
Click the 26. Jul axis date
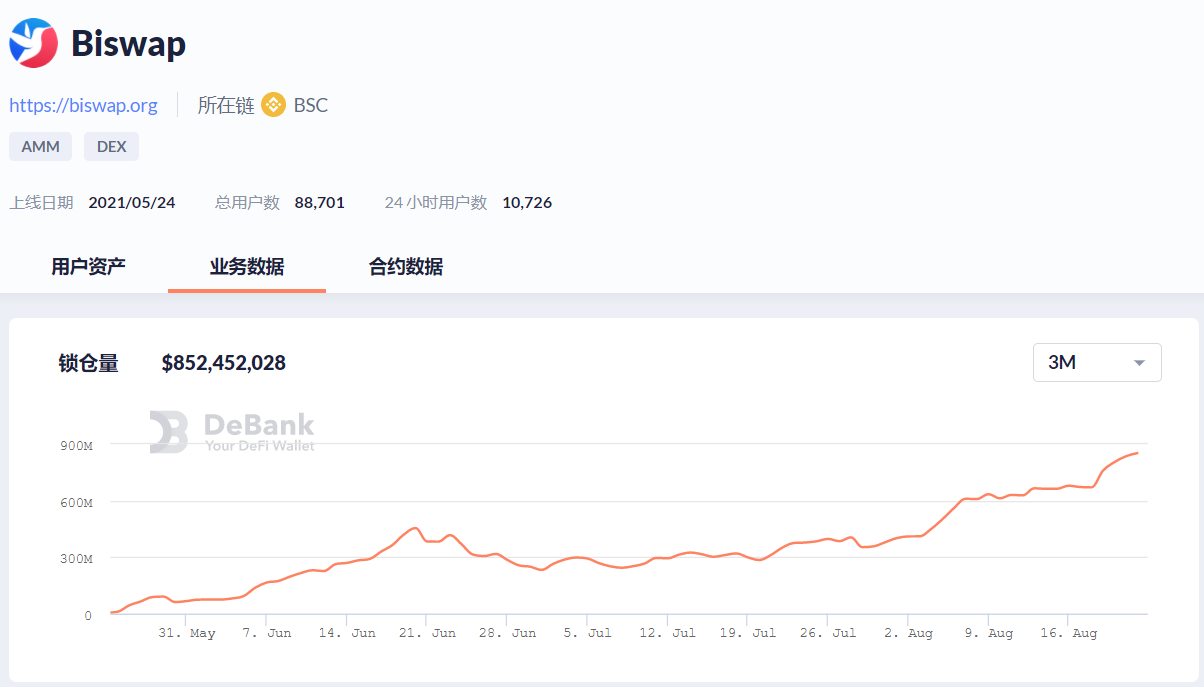[x=827, y=633]
